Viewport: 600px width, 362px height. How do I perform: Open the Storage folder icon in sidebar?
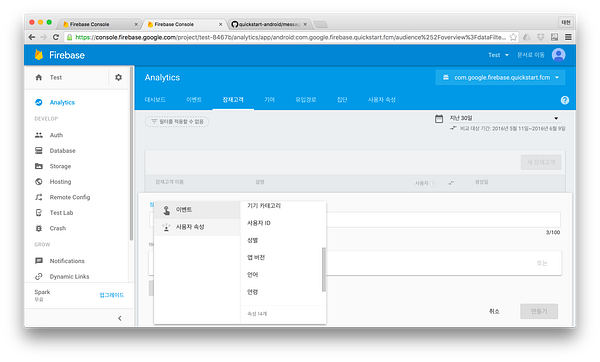coord(39,166)
